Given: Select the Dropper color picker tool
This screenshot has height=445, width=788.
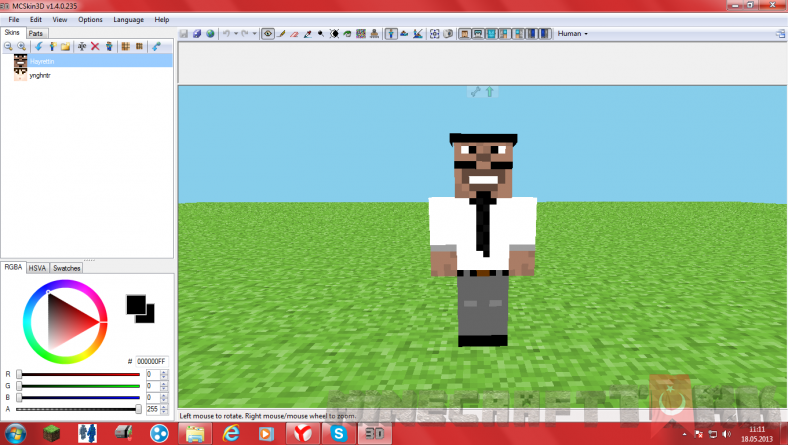Looking at the screenshot, I should pos(308,34).
